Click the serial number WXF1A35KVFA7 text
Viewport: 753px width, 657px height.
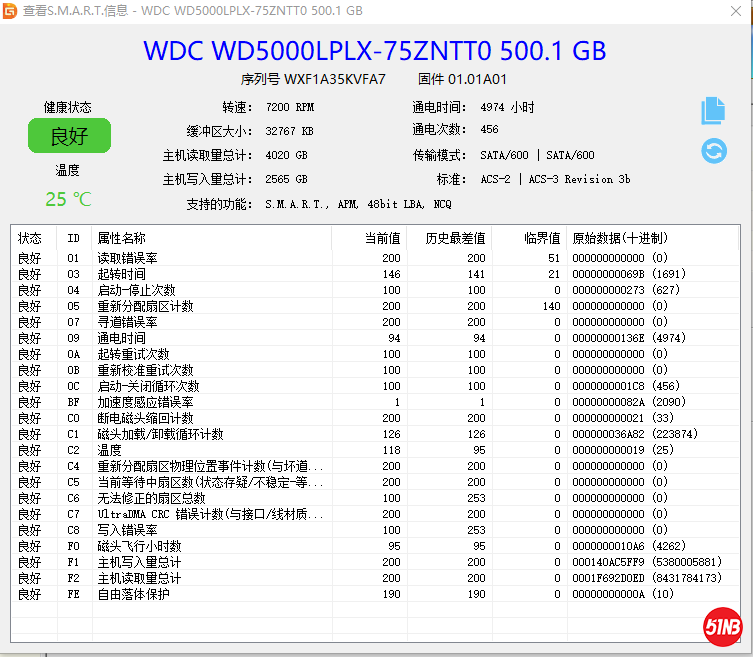(334, 79)
